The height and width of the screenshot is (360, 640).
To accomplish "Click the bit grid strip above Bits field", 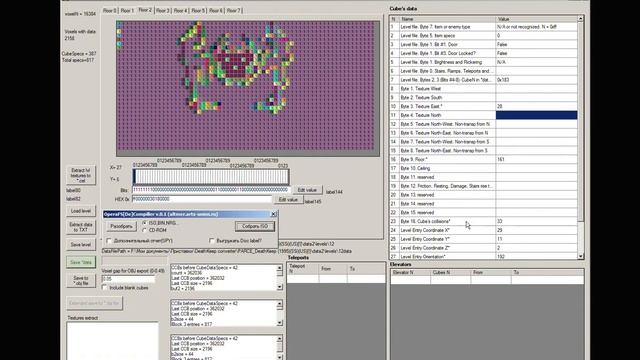I will click(211, 177).
